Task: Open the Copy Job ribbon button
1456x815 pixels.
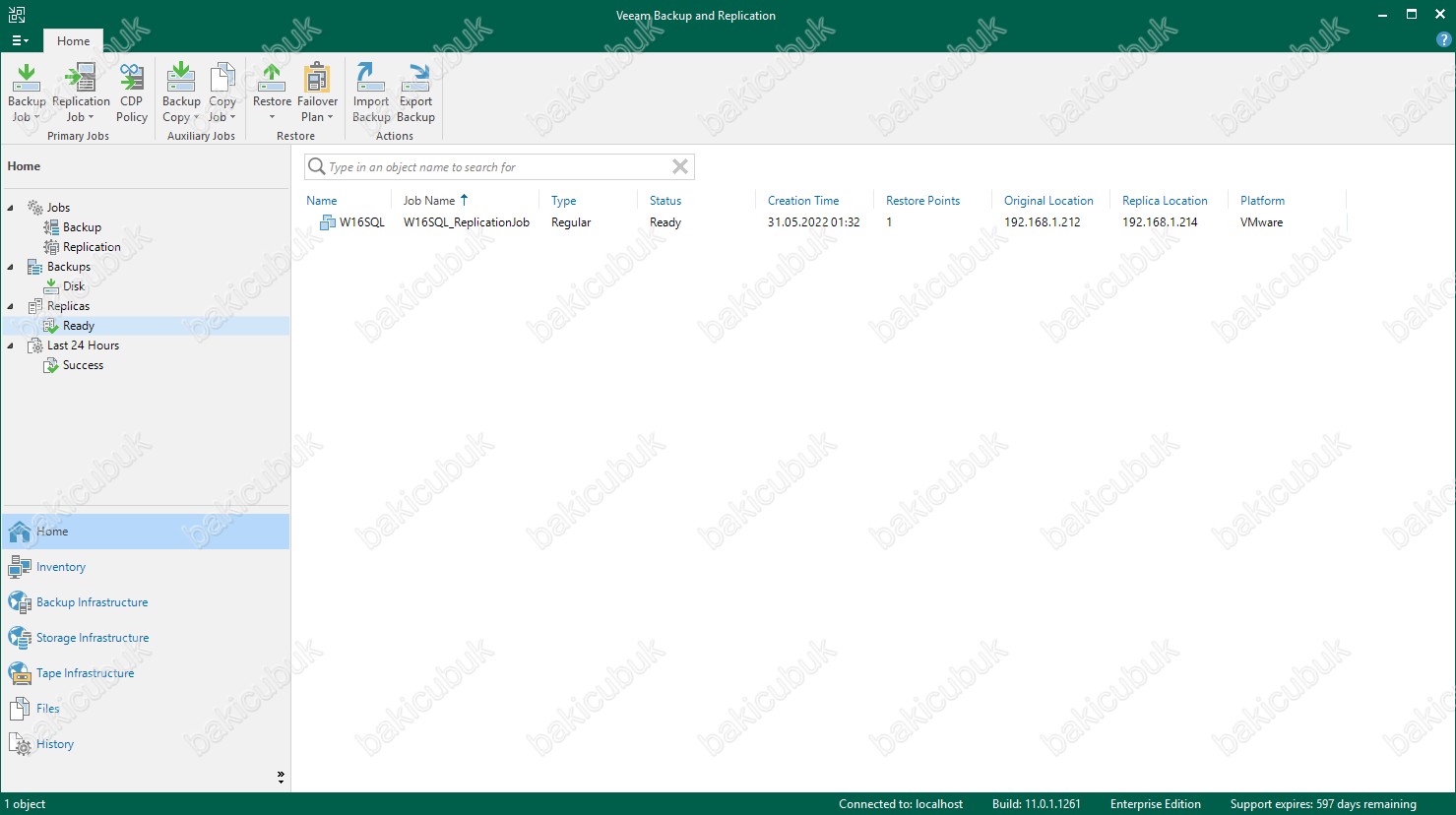Action: (x=222, y=93)
